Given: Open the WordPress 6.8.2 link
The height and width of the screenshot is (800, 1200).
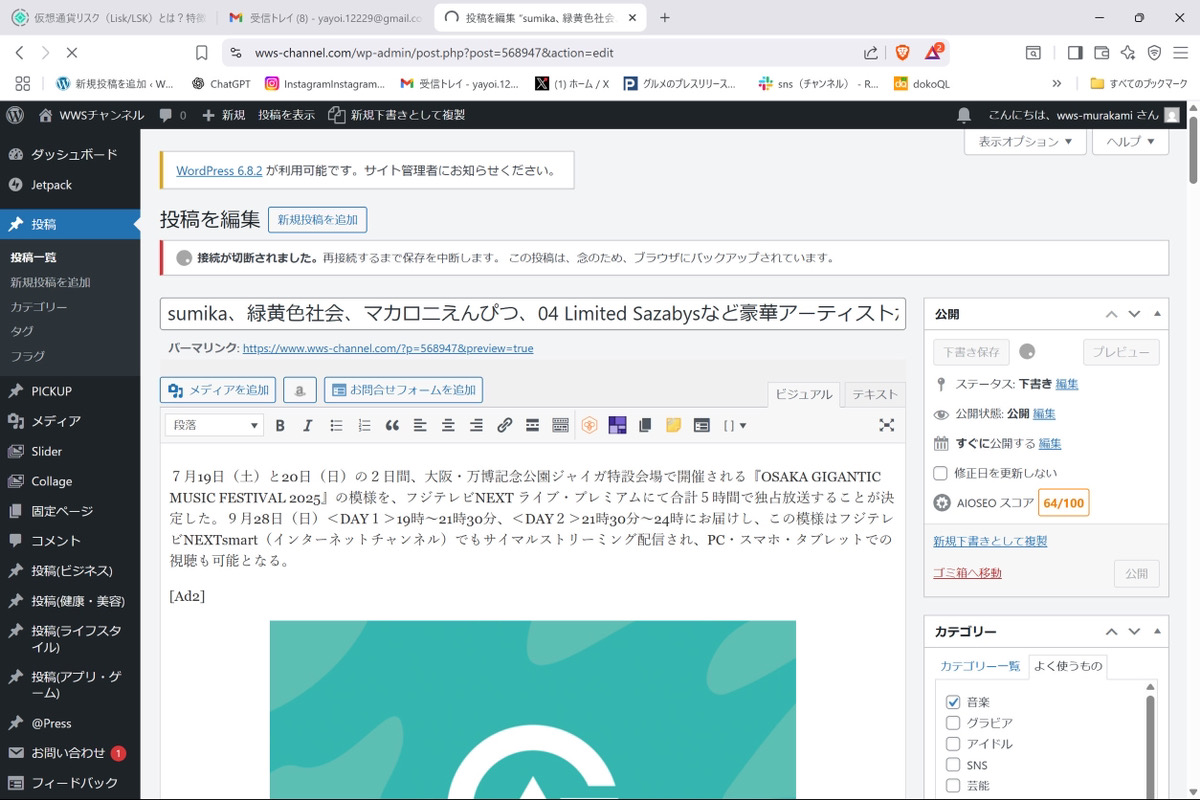Looking at the screenshot, I should 219,171.
